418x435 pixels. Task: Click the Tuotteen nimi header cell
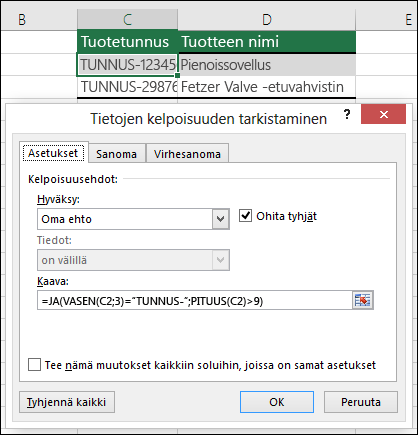[267, 42]
